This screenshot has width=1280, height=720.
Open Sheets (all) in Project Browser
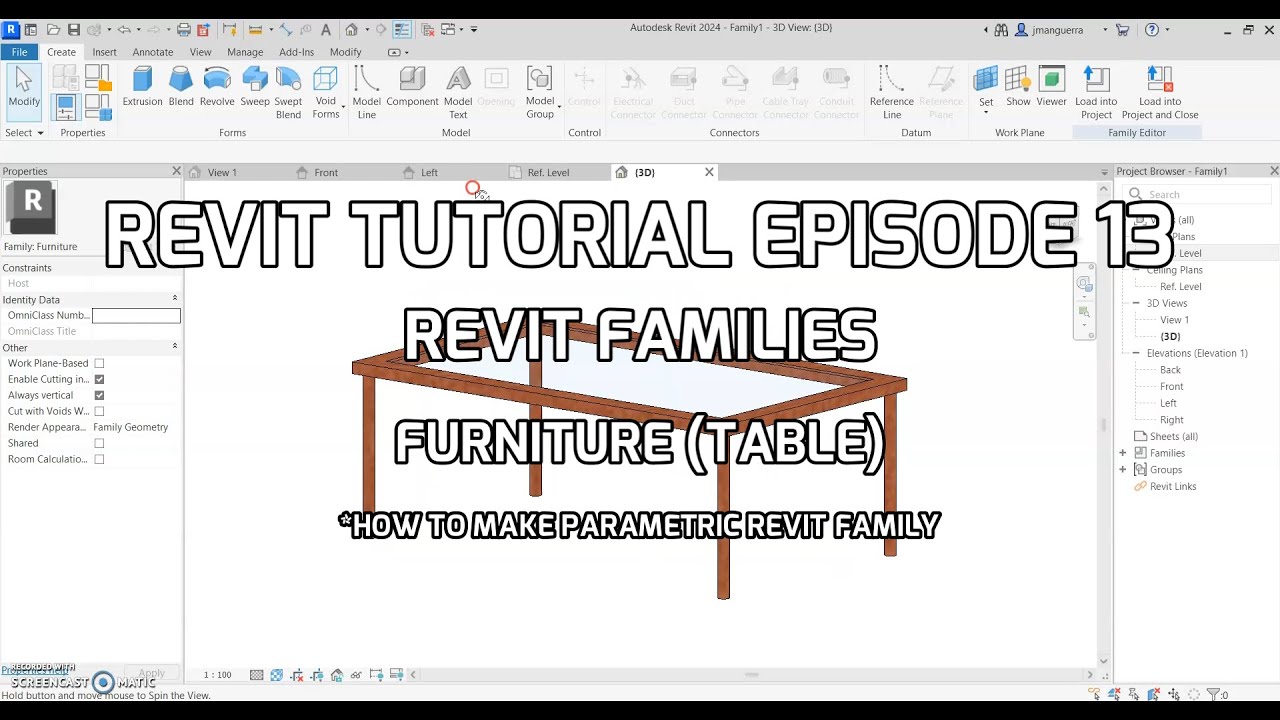(1173, 436)
